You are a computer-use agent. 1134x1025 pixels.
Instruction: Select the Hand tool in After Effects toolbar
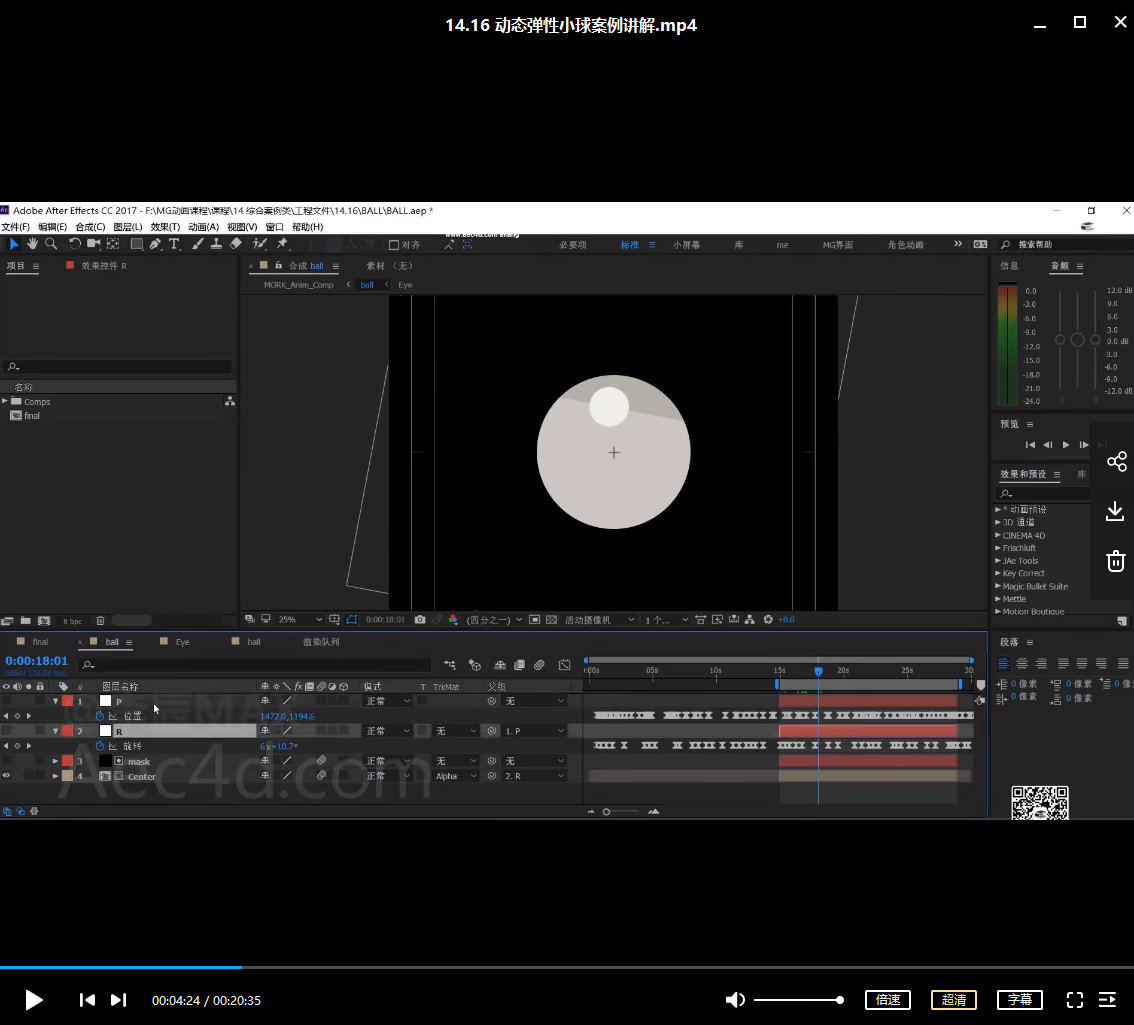point(32,244)
